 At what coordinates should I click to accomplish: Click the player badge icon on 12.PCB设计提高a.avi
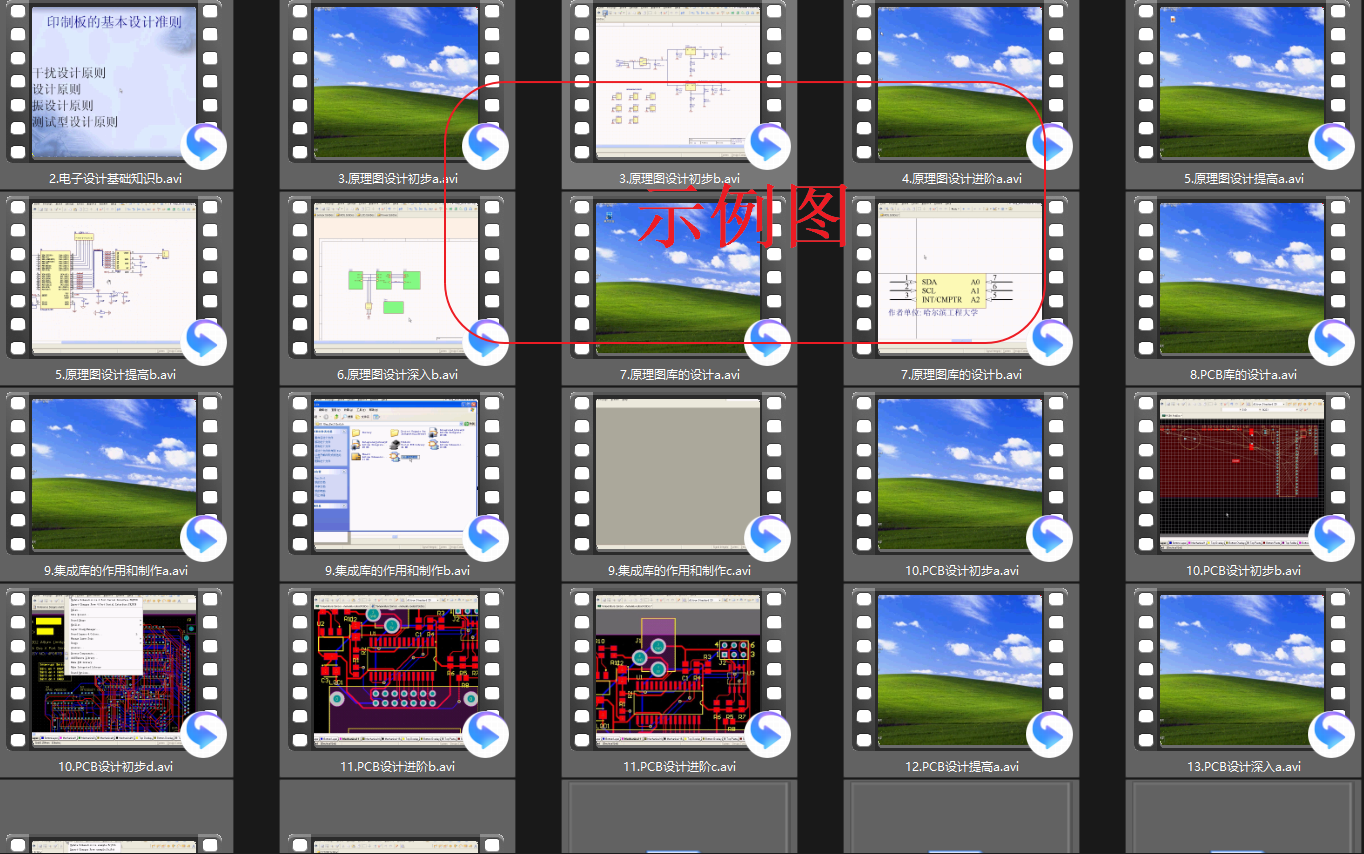click(x=1049, y=735)
